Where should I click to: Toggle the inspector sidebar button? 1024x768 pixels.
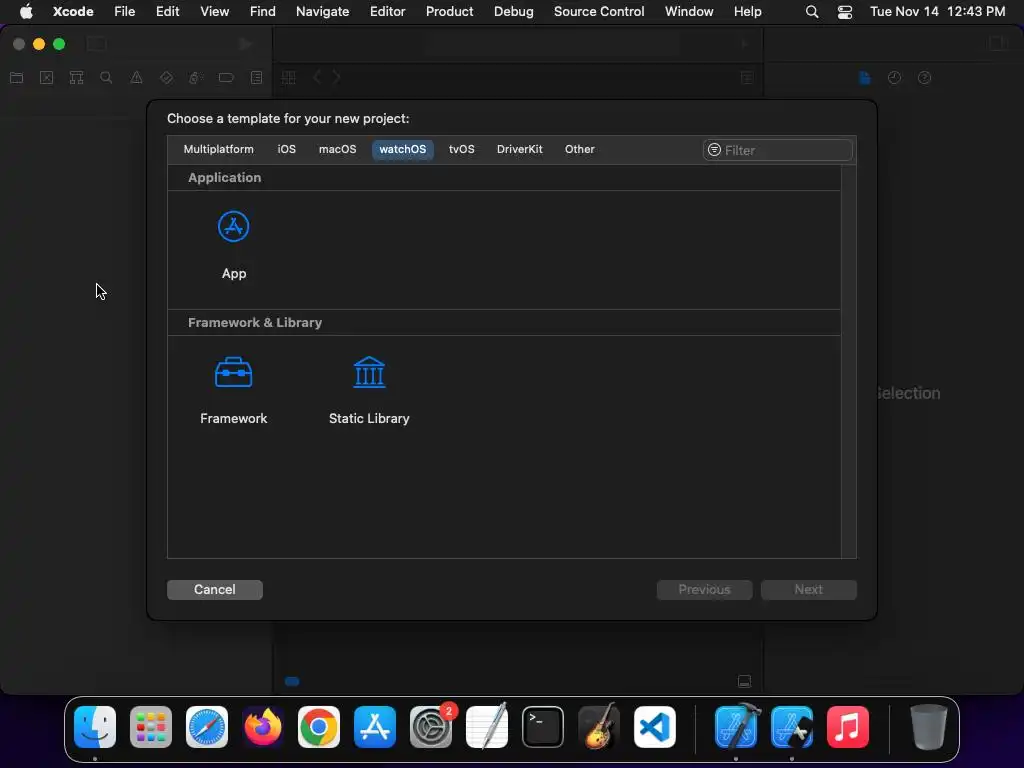(997, 44)
